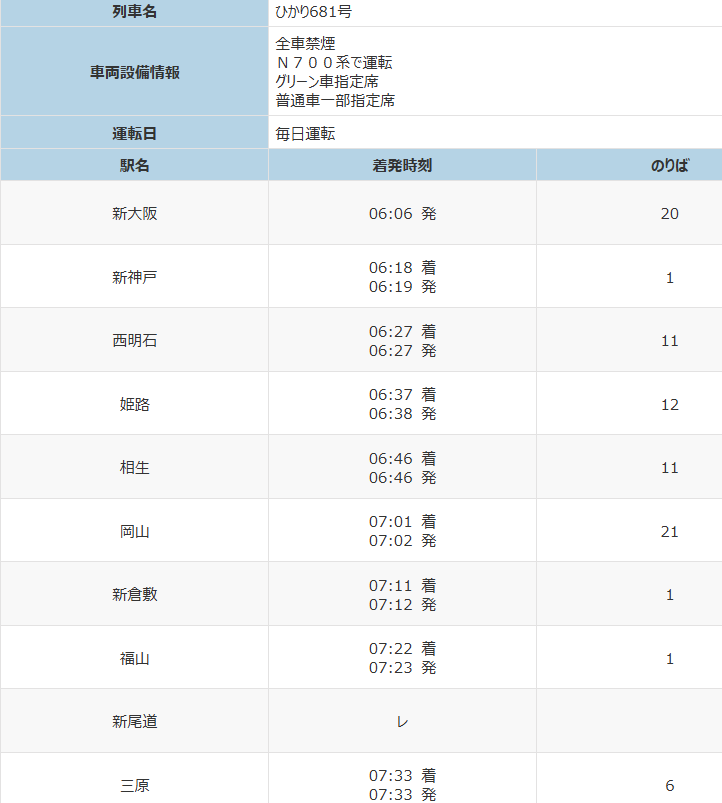Select the 06:06 発 departure time
Screen dimensions: 722x803
(402, 214)
